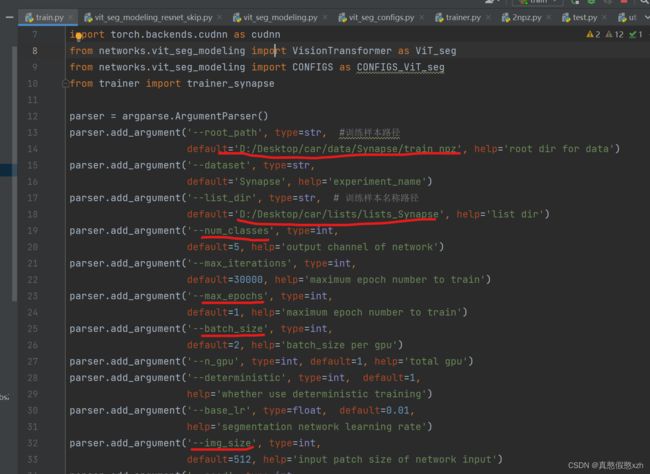Click the 'default=512' value on line 33
The height and width of the screenshot is (474, 650).
(x=218, y=460)
